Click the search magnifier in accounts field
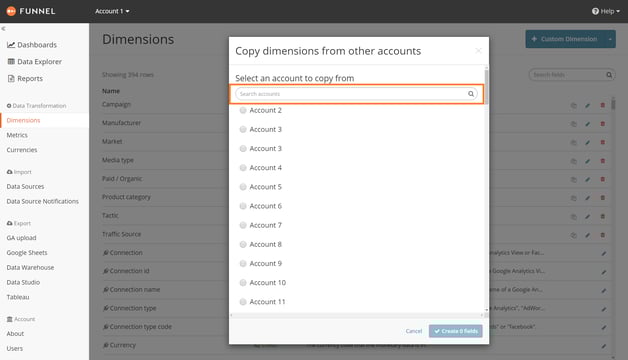The image size is (628, 360). pos(471,94)
